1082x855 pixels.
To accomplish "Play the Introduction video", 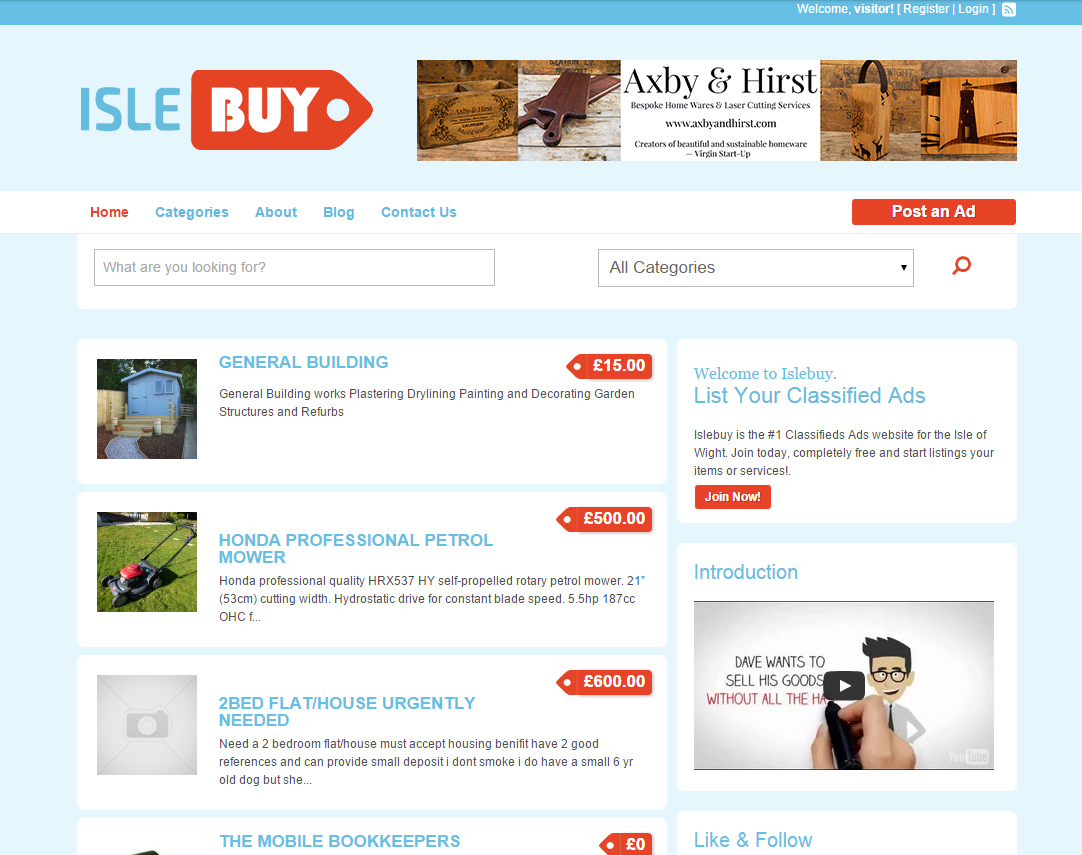I will [x=844, y=686].
